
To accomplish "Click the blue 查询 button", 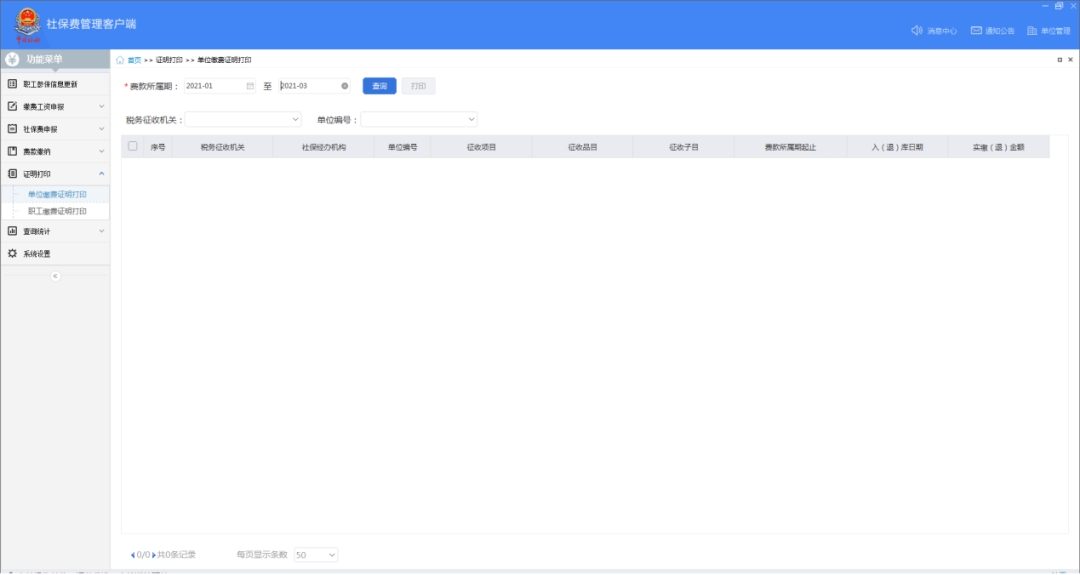I will click(379, 86).
